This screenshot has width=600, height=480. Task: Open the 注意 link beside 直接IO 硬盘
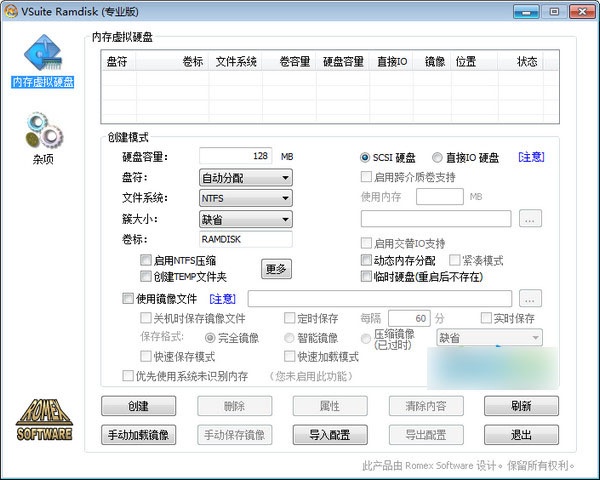click(x=530, y=157)
